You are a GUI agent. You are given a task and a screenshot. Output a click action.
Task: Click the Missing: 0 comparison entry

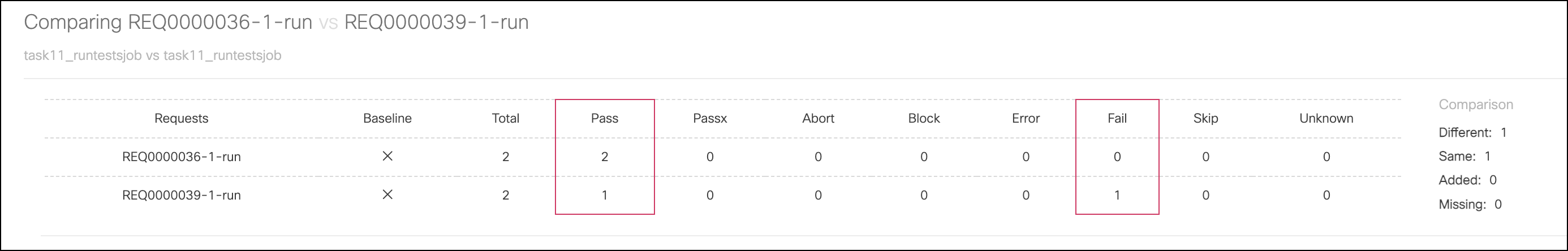[1470, 204]
